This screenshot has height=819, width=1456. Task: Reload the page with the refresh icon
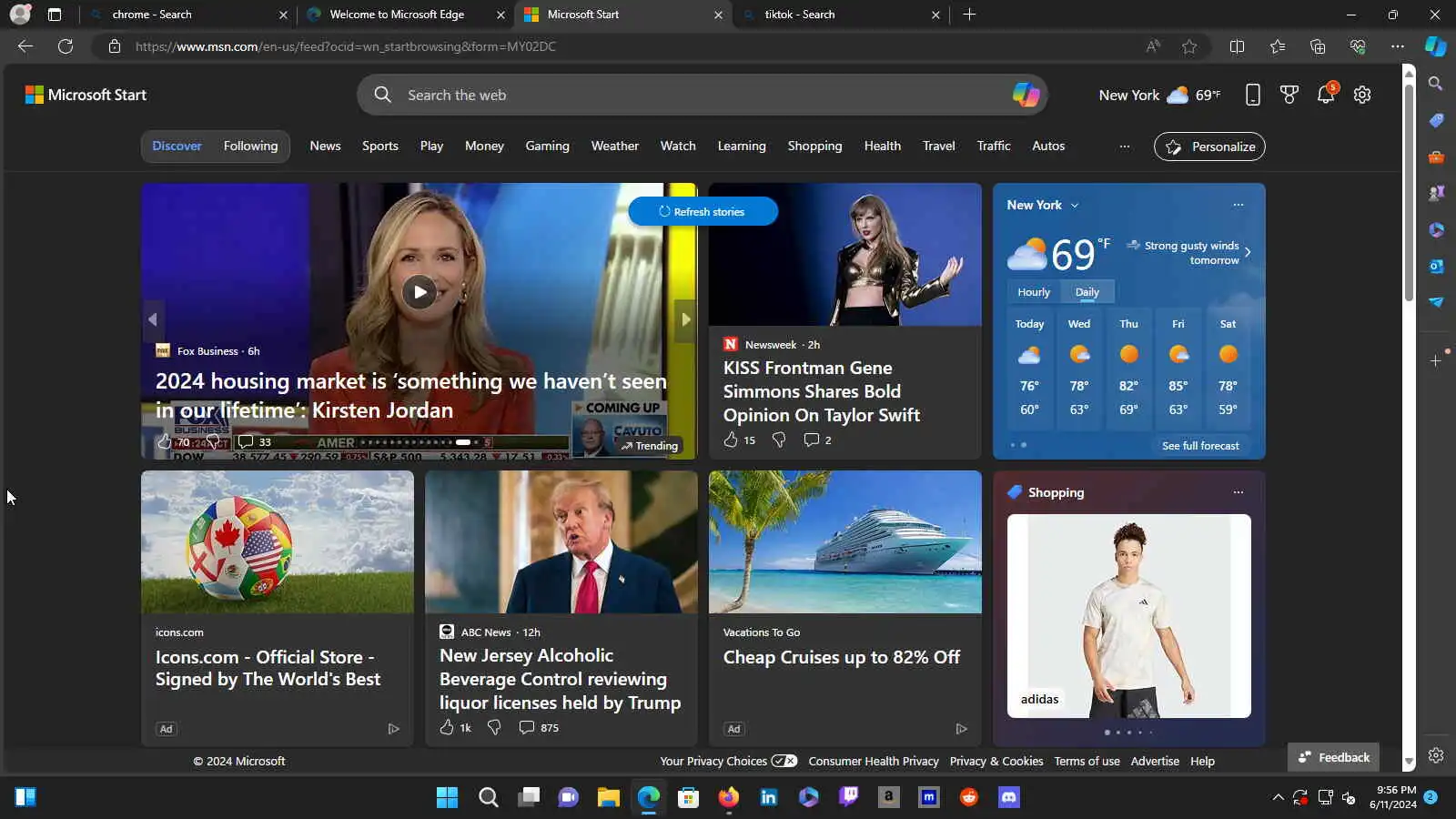pyautogui.click(x=66, y=46)
